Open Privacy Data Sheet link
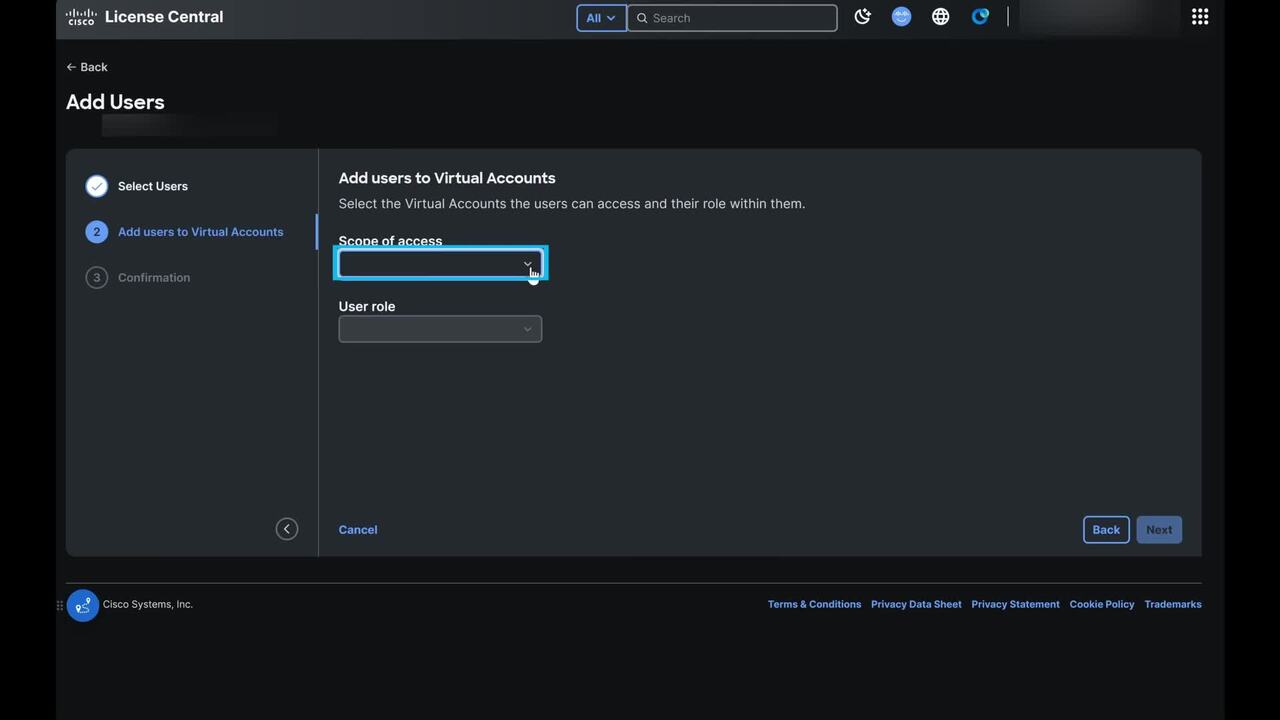This screenshot has height=720, width=1280. tap(916, 604)
